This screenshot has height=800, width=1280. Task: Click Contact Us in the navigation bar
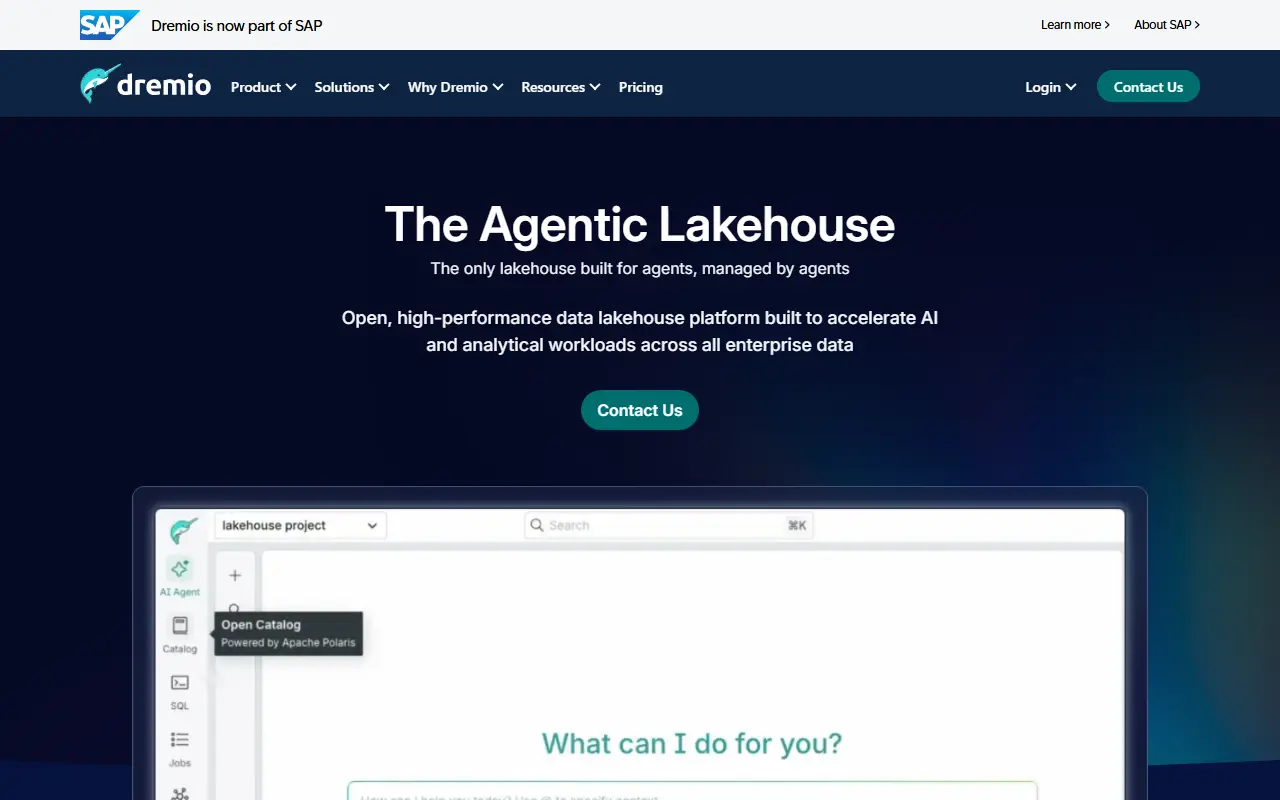1148,87
